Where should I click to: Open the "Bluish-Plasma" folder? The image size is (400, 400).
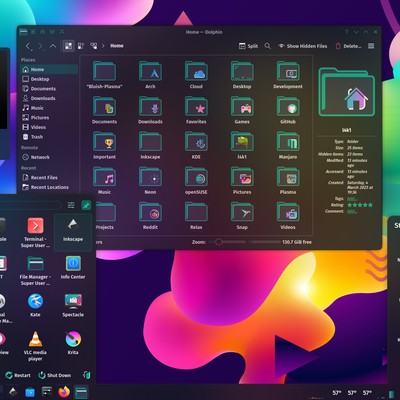pos(105,75)
